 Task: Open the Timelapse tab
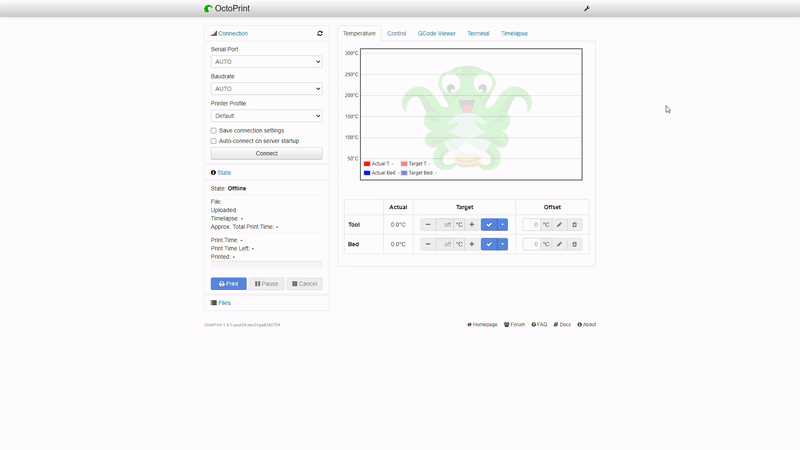click(x=514, y=33)
